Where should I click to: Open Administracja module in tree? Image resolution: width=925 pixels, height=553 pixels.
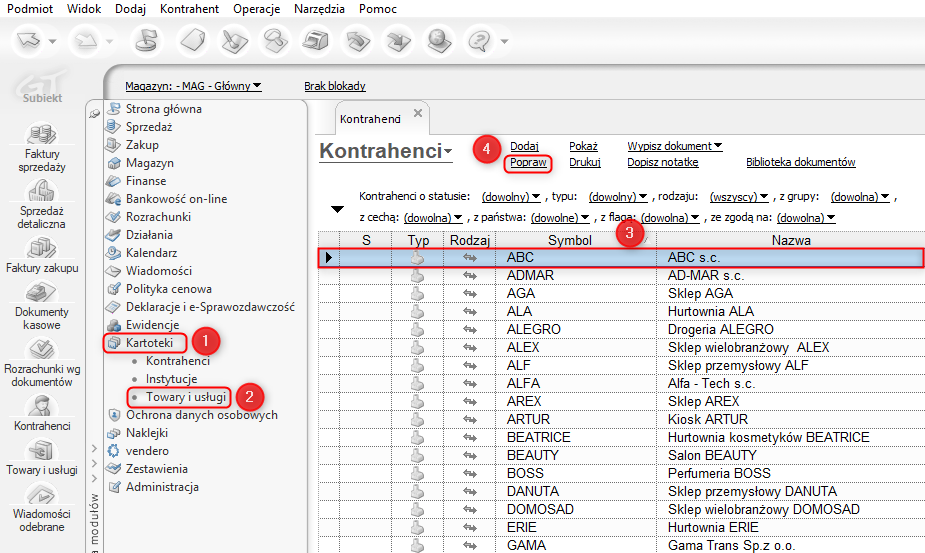coord(162,487)
